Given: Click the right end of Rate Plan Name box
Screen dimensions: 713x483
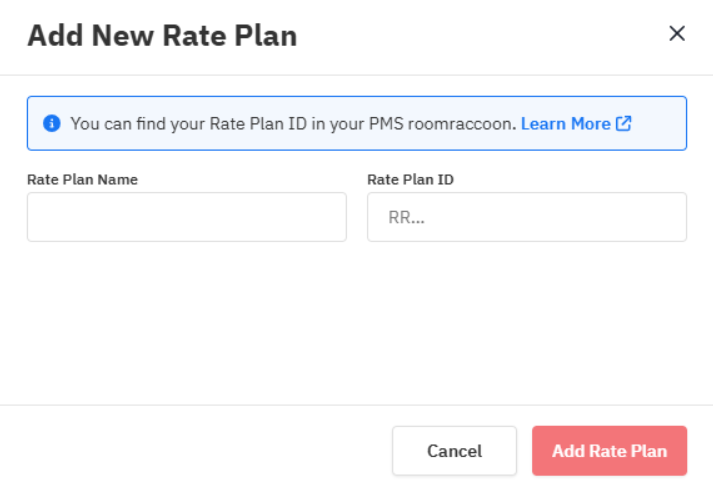Looking at the screenshot, I should [330, 217].
